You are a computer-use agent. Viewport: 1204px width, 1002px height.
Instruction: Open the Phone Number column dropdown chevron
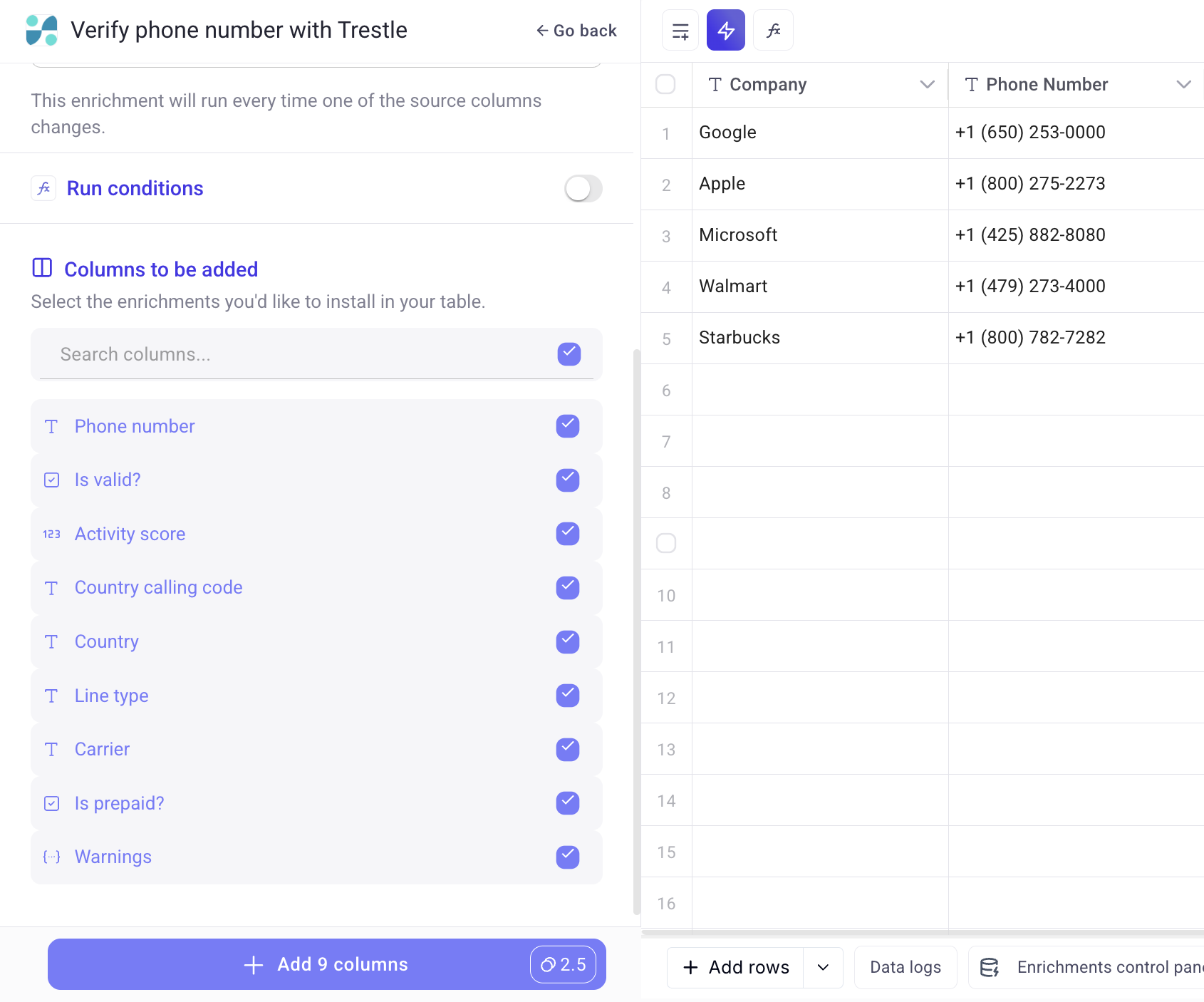click(1183, 85)
